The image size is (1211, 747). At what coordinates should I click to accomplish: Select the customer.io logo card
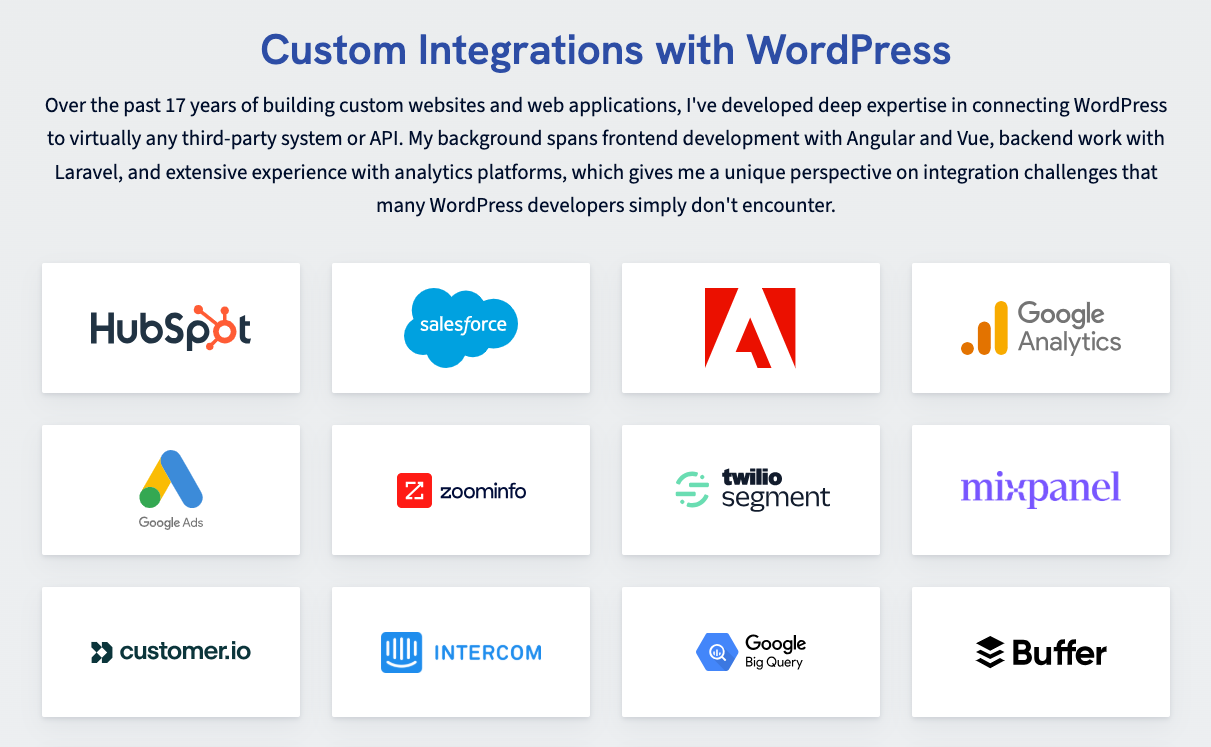coord(171,652)
